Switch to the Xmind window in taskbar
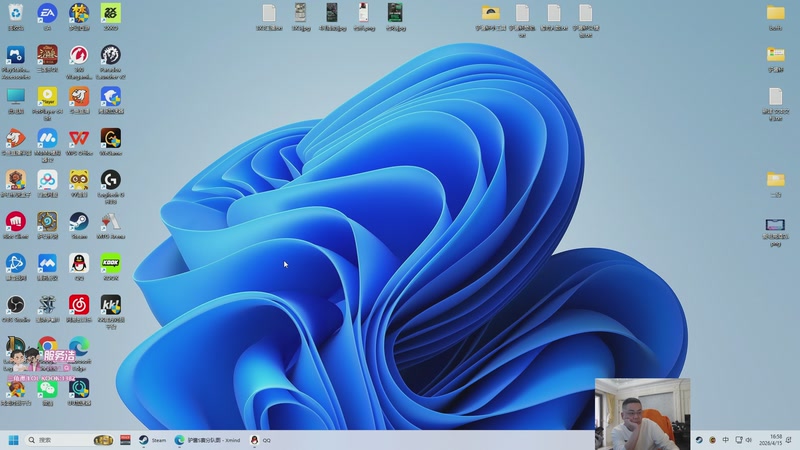The height and width of the screenshot is (450, 800). pyautogui.click(x=207, y=440)
